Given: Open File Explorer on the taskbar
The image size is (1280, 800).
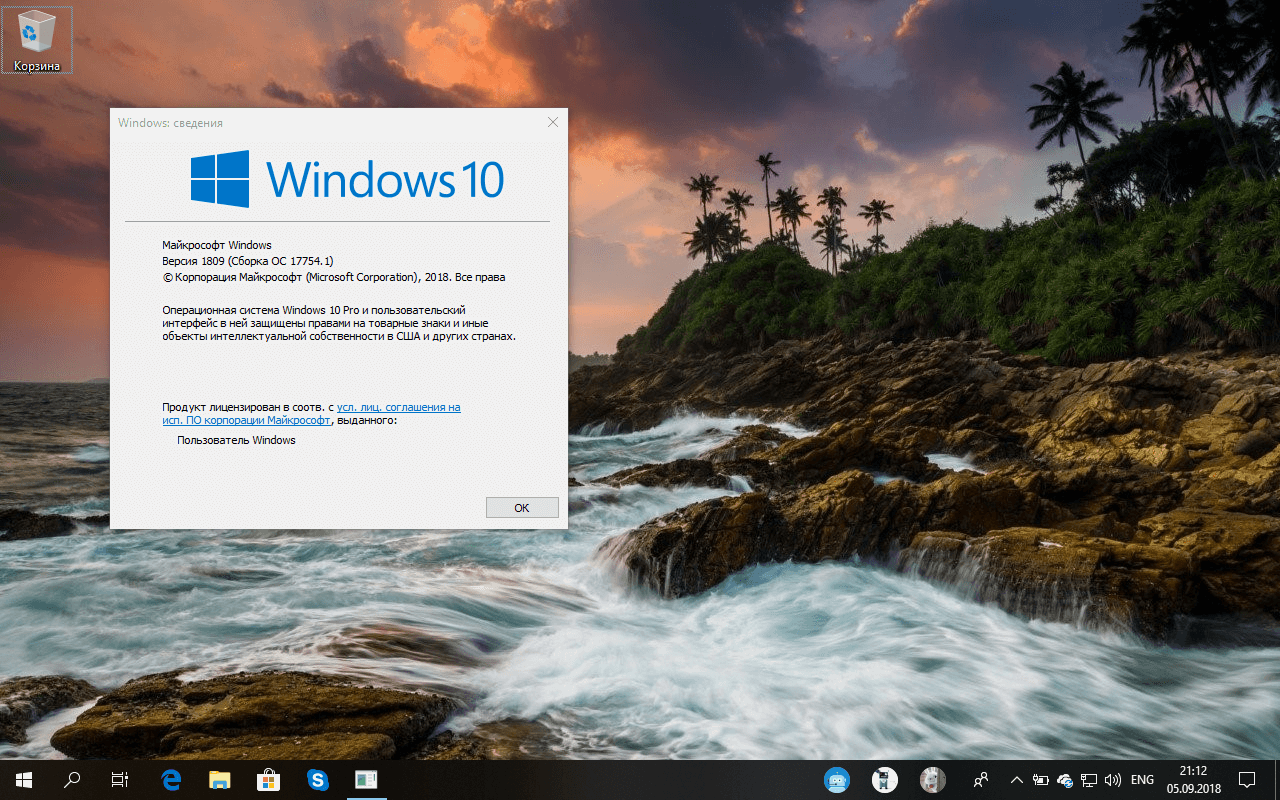Looking at the screenshot, I should pyautogui.click(x=219, y=779).
